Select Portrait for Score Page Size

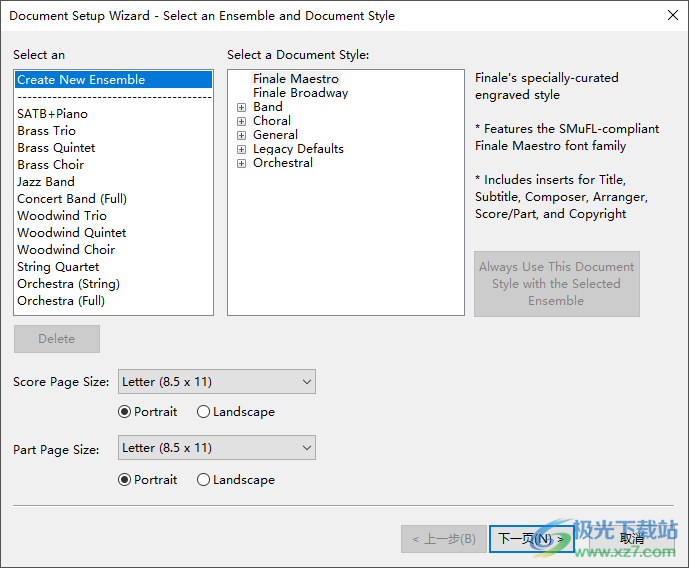click(125, 412)
